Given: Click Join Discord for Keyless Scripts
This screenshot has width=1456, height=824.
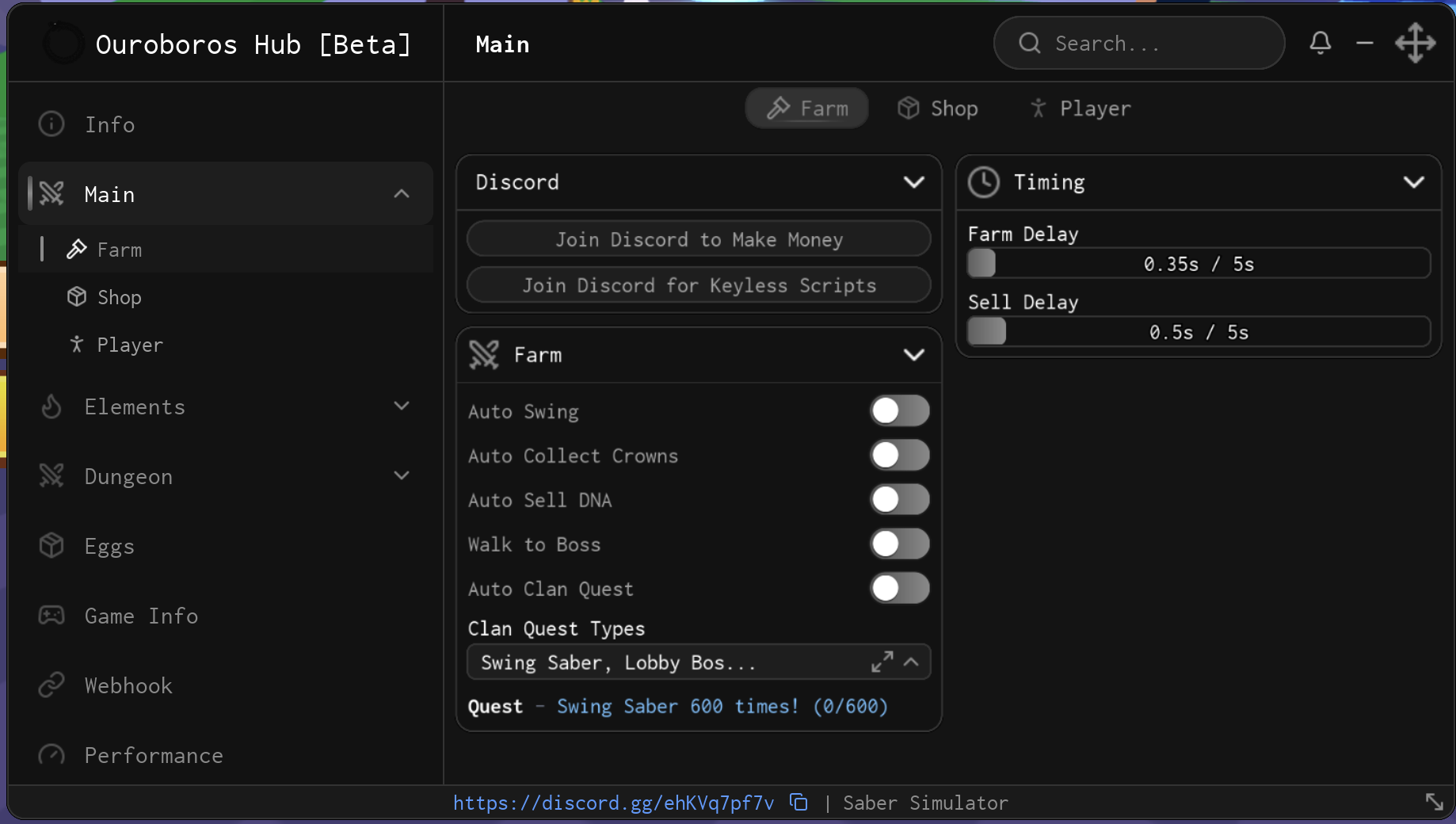Looking at the screenshot, I should tap(699, 284).
